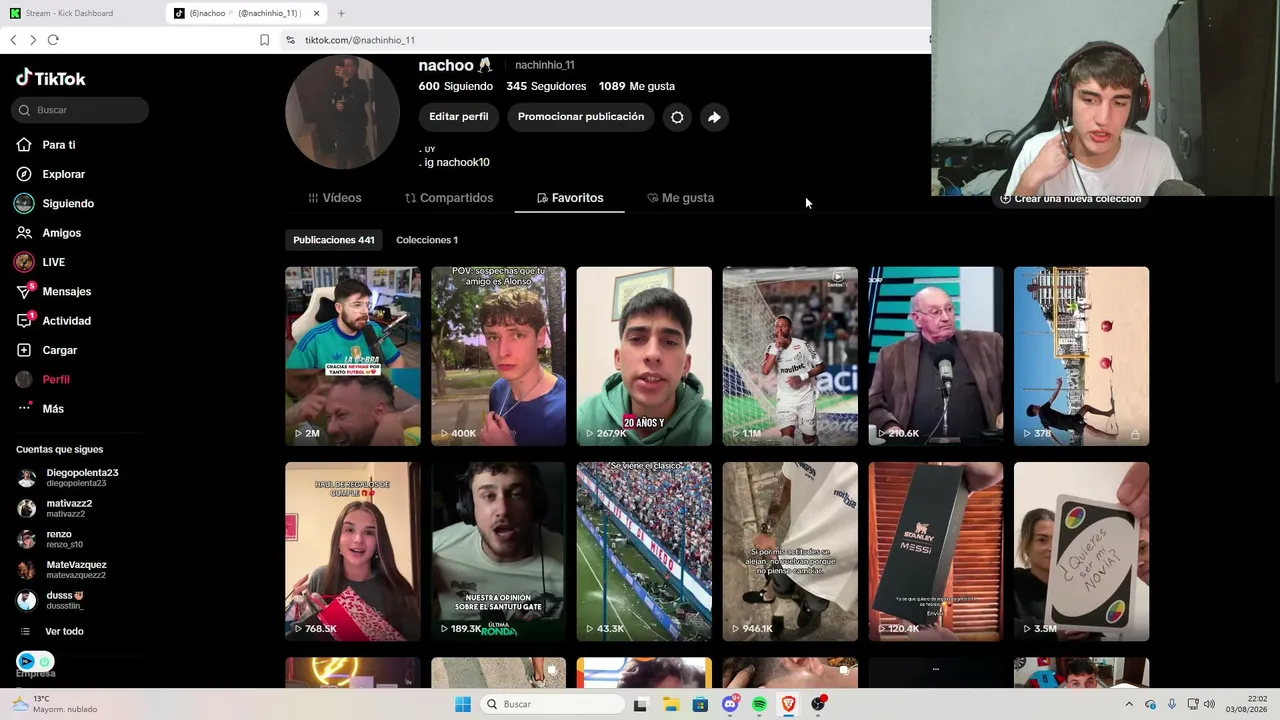Open Diegopolenta23 followed account
1280x720 pixels.
pos(68,478)
